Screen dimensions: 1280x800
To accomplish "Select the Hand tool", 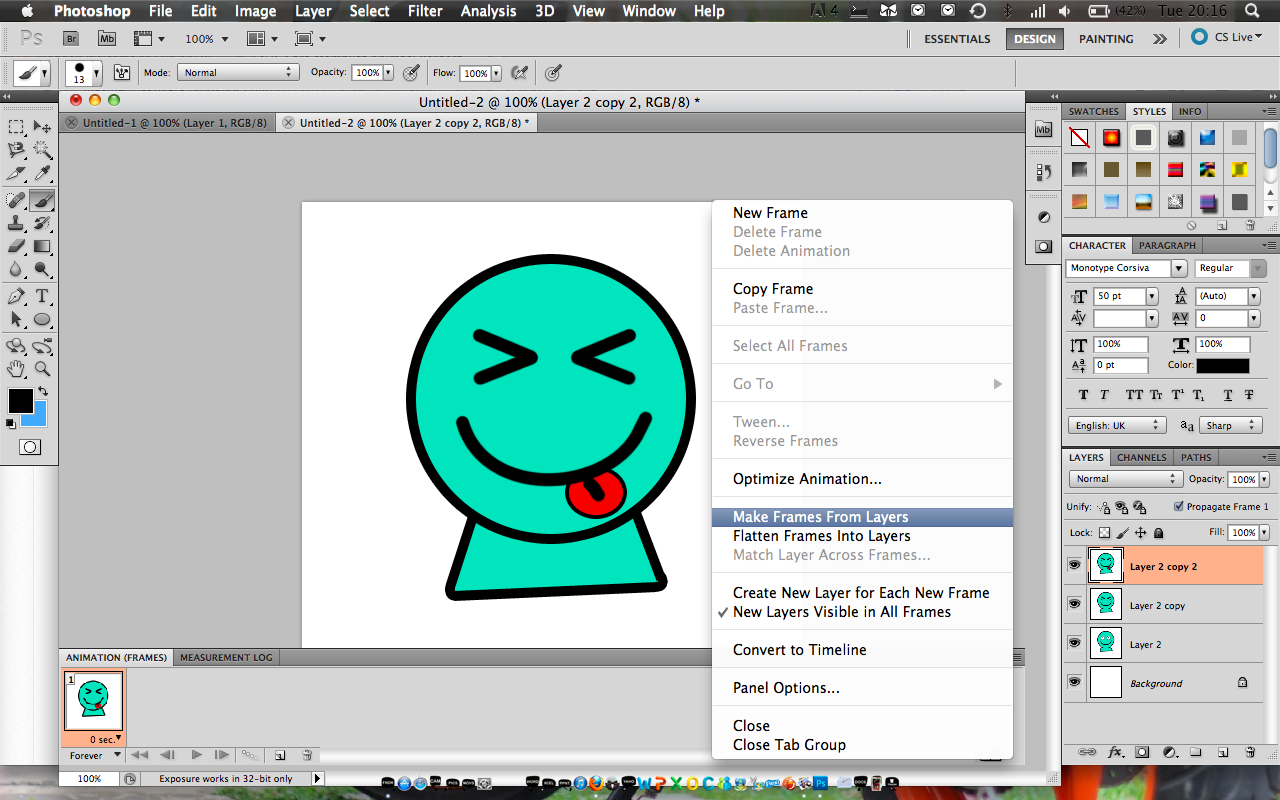I will (x=16, y=369).
